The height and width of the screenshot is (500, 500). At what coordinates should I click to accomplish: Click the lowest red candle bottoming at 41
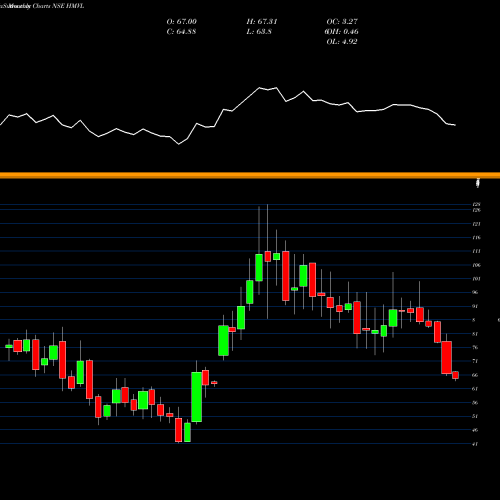179,430
